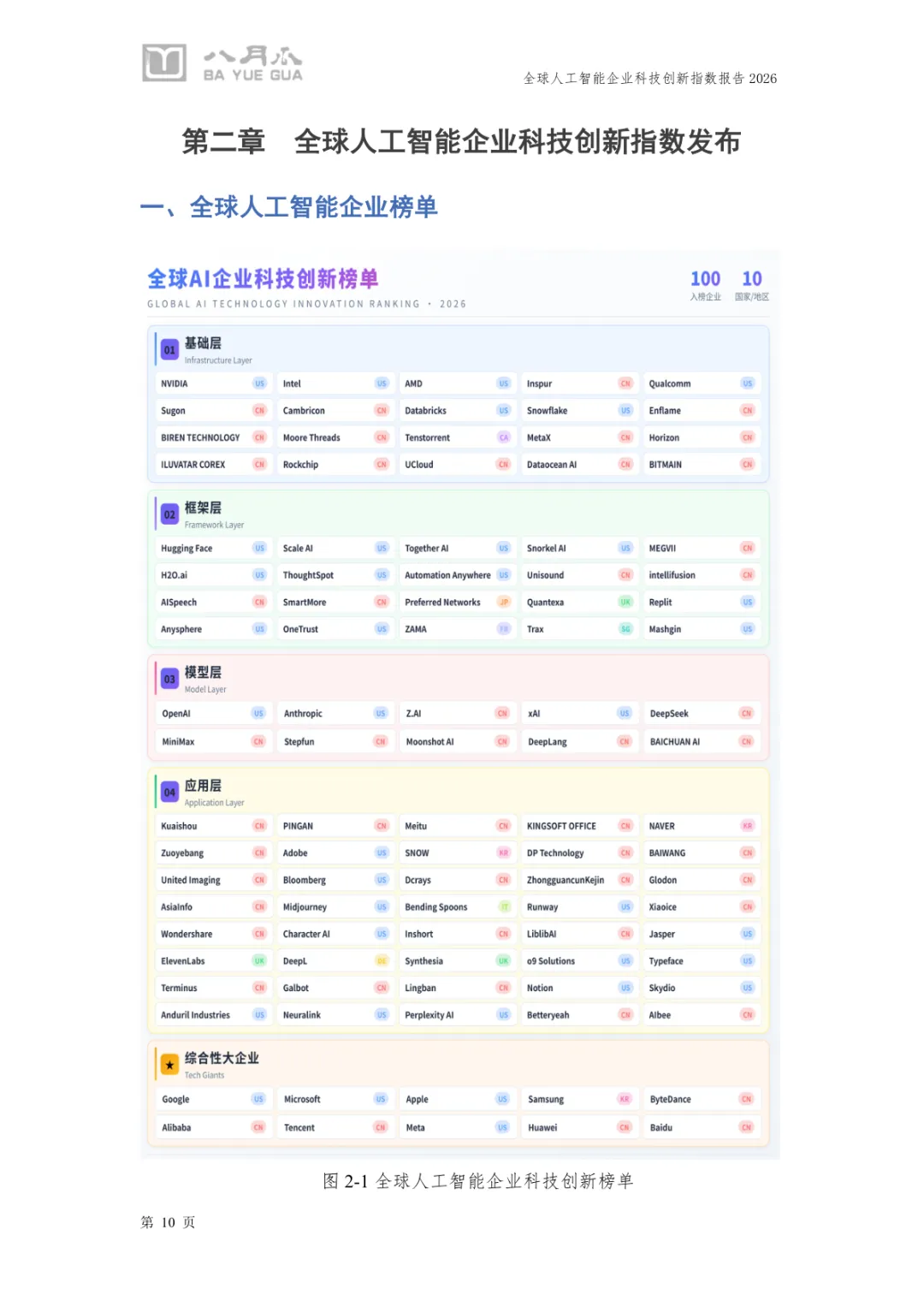Click the 'DeepSeek' cell
Viewport: 924px width, 1307px height.
pos(701,713)
